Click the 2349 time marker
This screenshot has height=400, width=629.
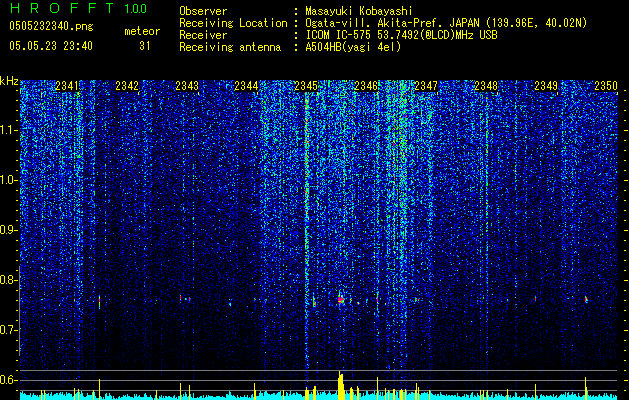pos(546,86)
